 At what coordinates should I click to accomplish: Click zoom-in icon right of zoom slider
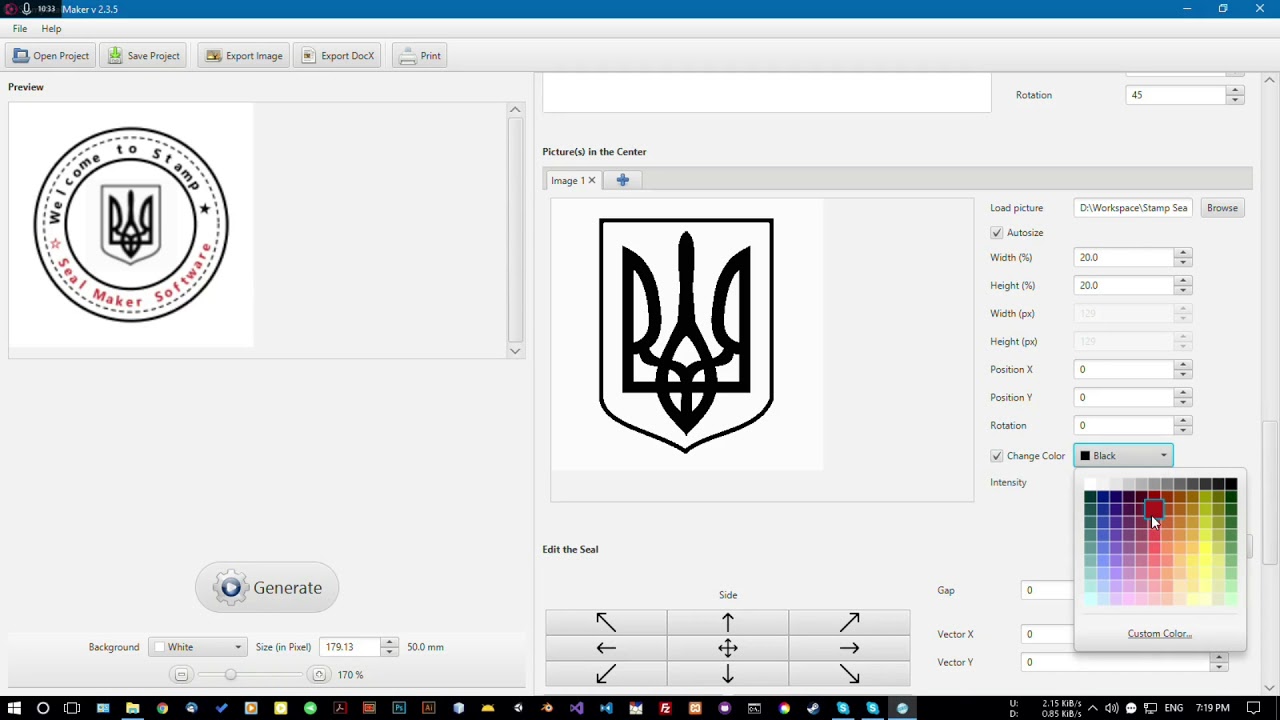pyautogui.click(x=318, y=675)
